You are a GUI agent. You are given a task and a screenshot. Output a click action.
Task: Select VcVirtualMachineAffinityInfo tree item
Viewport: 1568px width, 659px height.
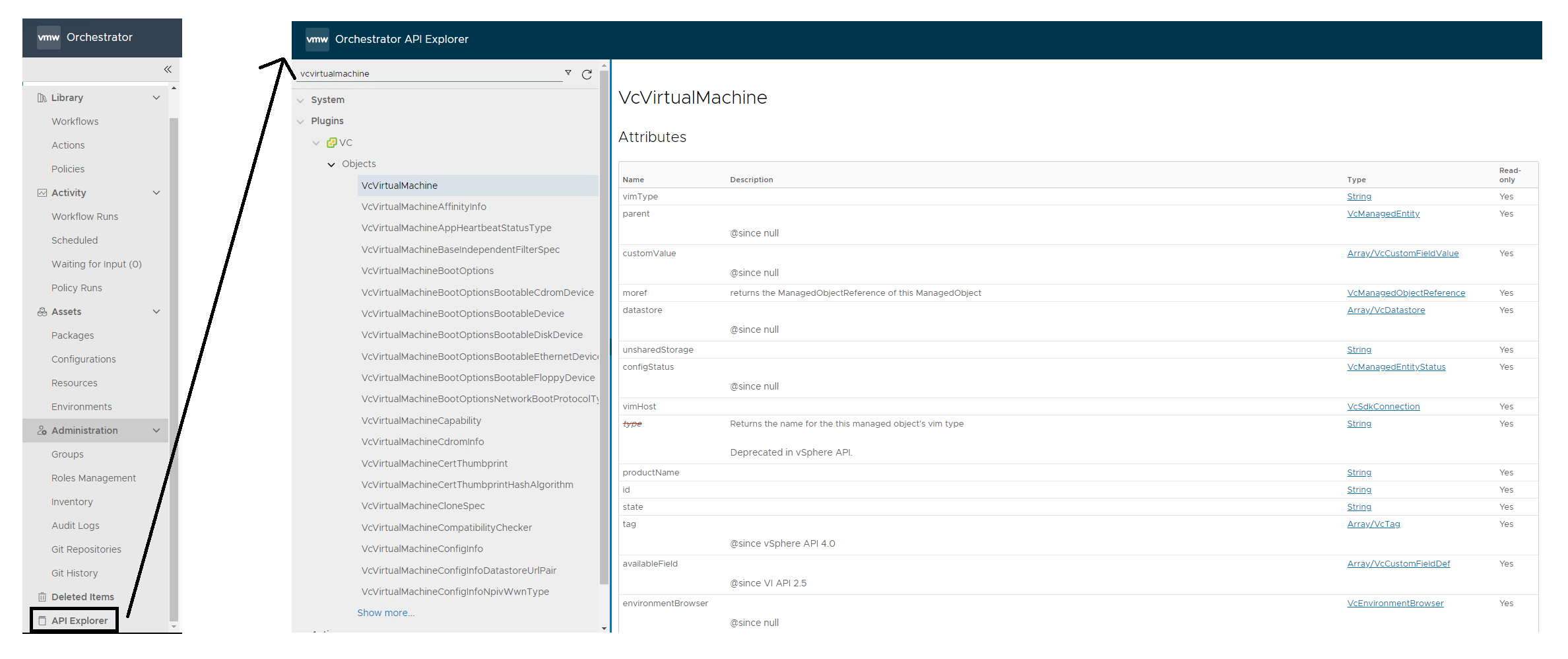click(x=424, y=207)
